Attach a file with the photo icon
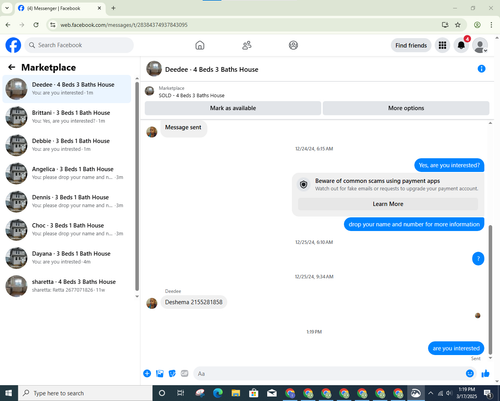 coord(160,374)
